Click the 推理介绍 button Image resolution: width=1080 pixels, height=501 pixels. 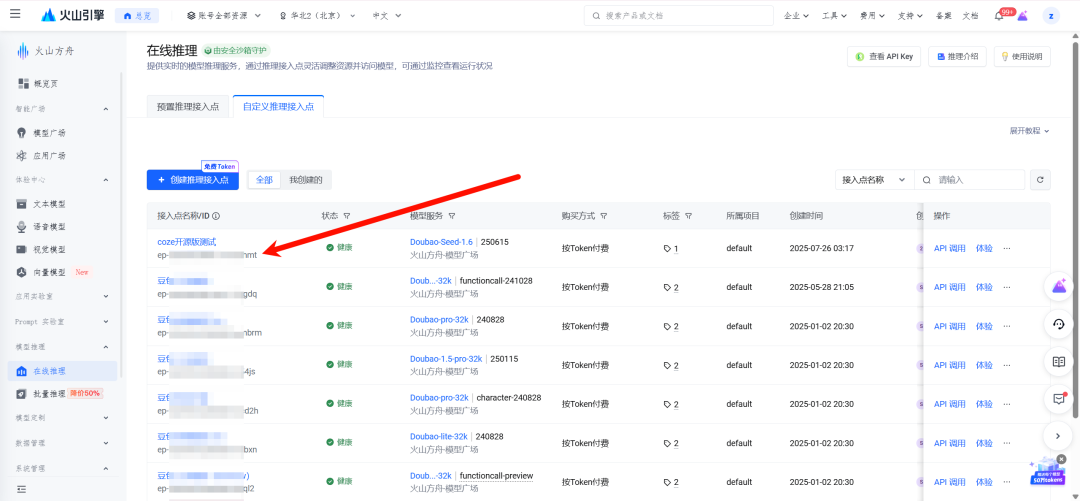[957, 57]
